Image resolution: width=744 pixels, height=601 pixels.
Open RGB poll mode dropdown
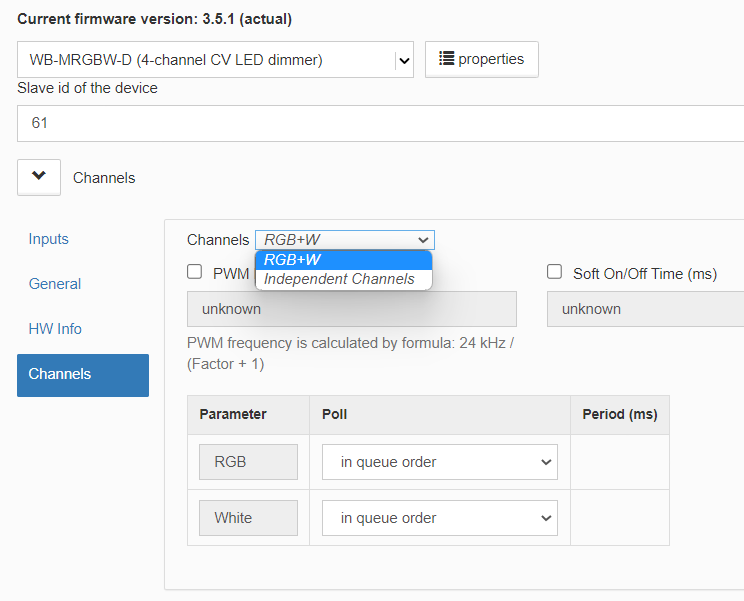coord(439,462)
